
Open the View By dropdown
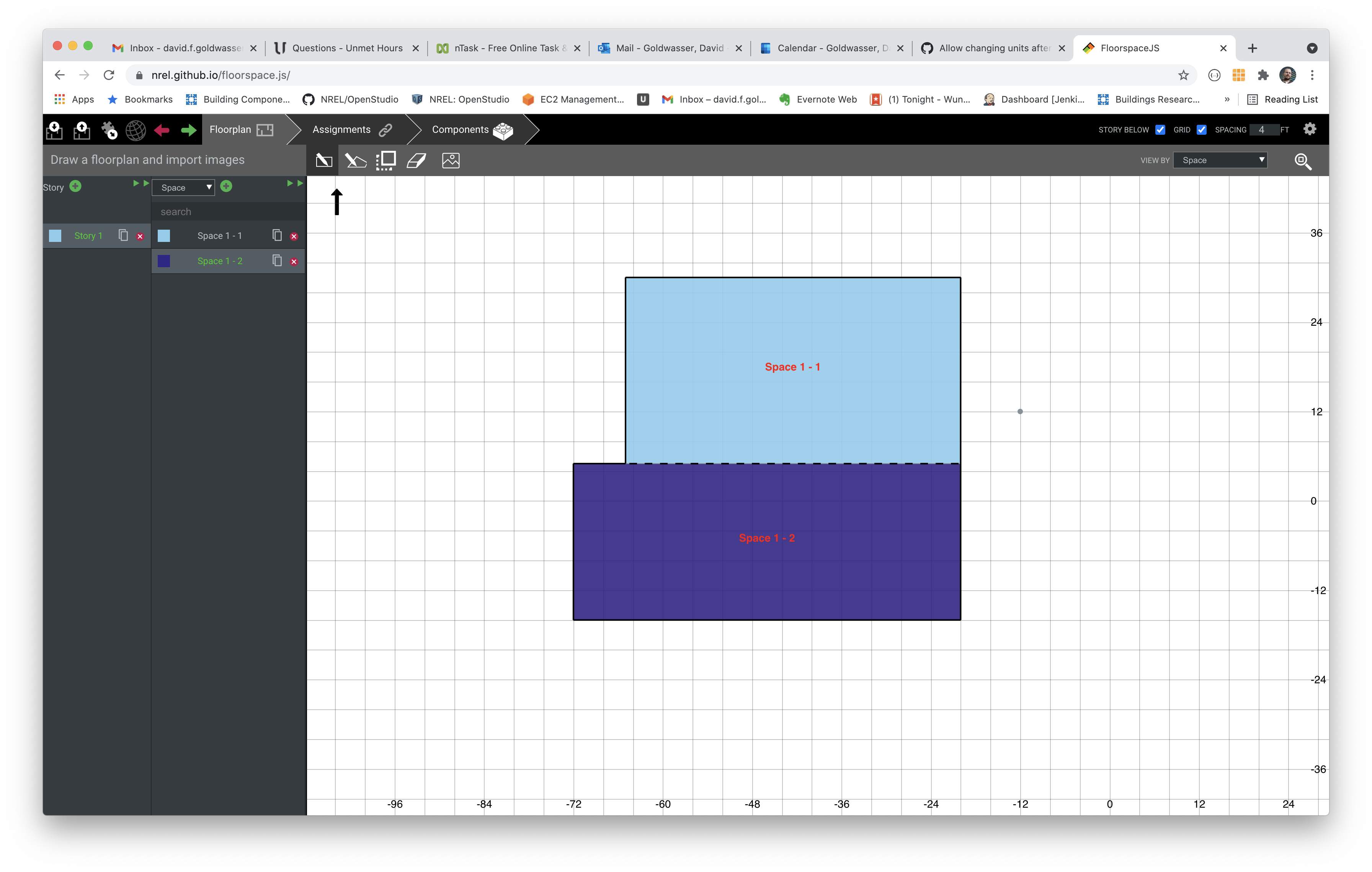pos(1220,161)
